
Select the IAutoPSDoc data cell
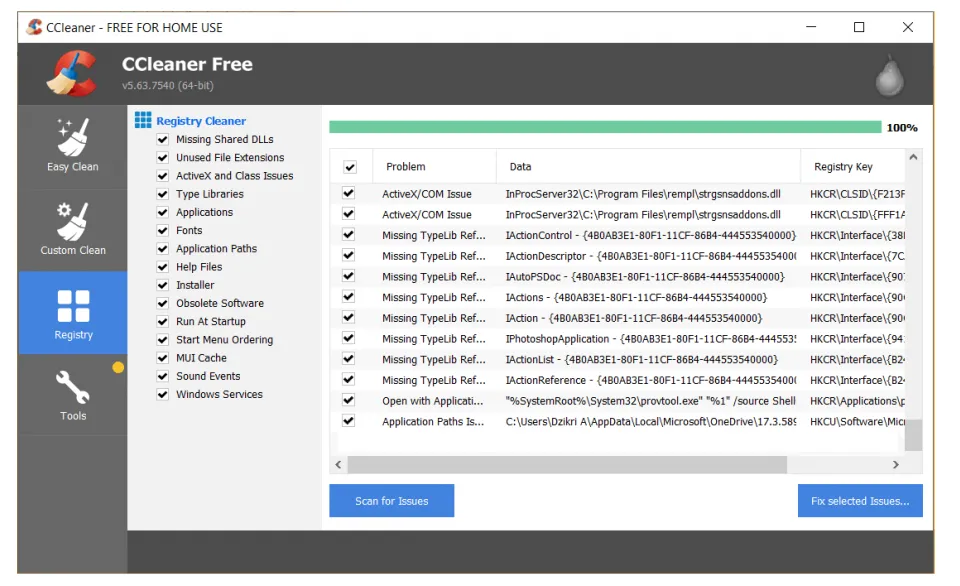645,277
